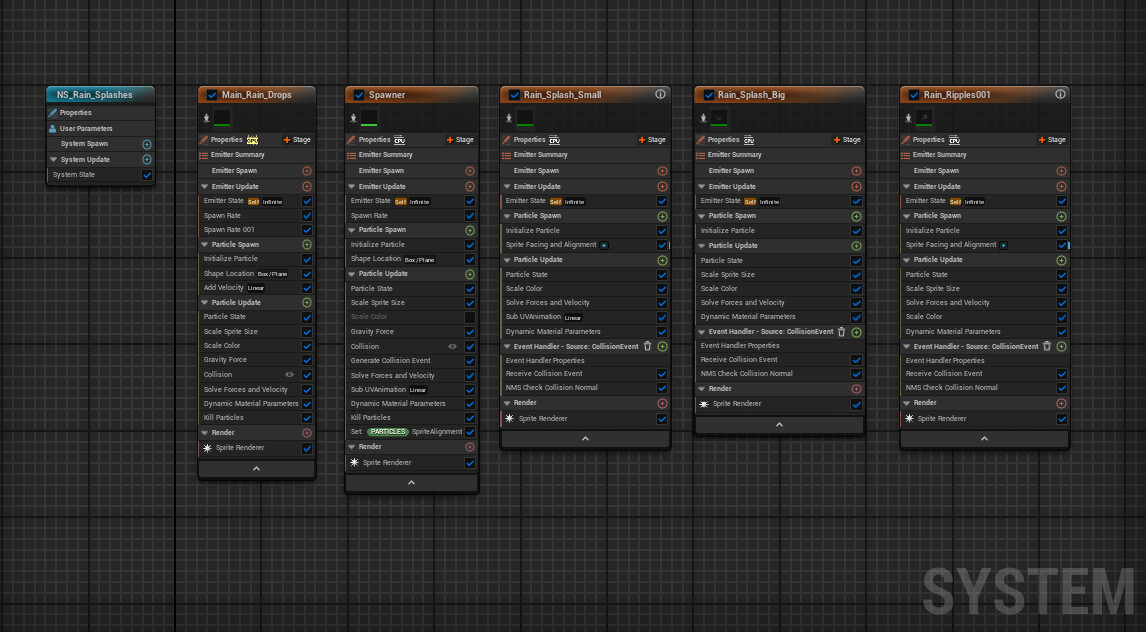Collapse Render section in Rain_Ripples001
1146x632 pixels.
coord(906,403)
